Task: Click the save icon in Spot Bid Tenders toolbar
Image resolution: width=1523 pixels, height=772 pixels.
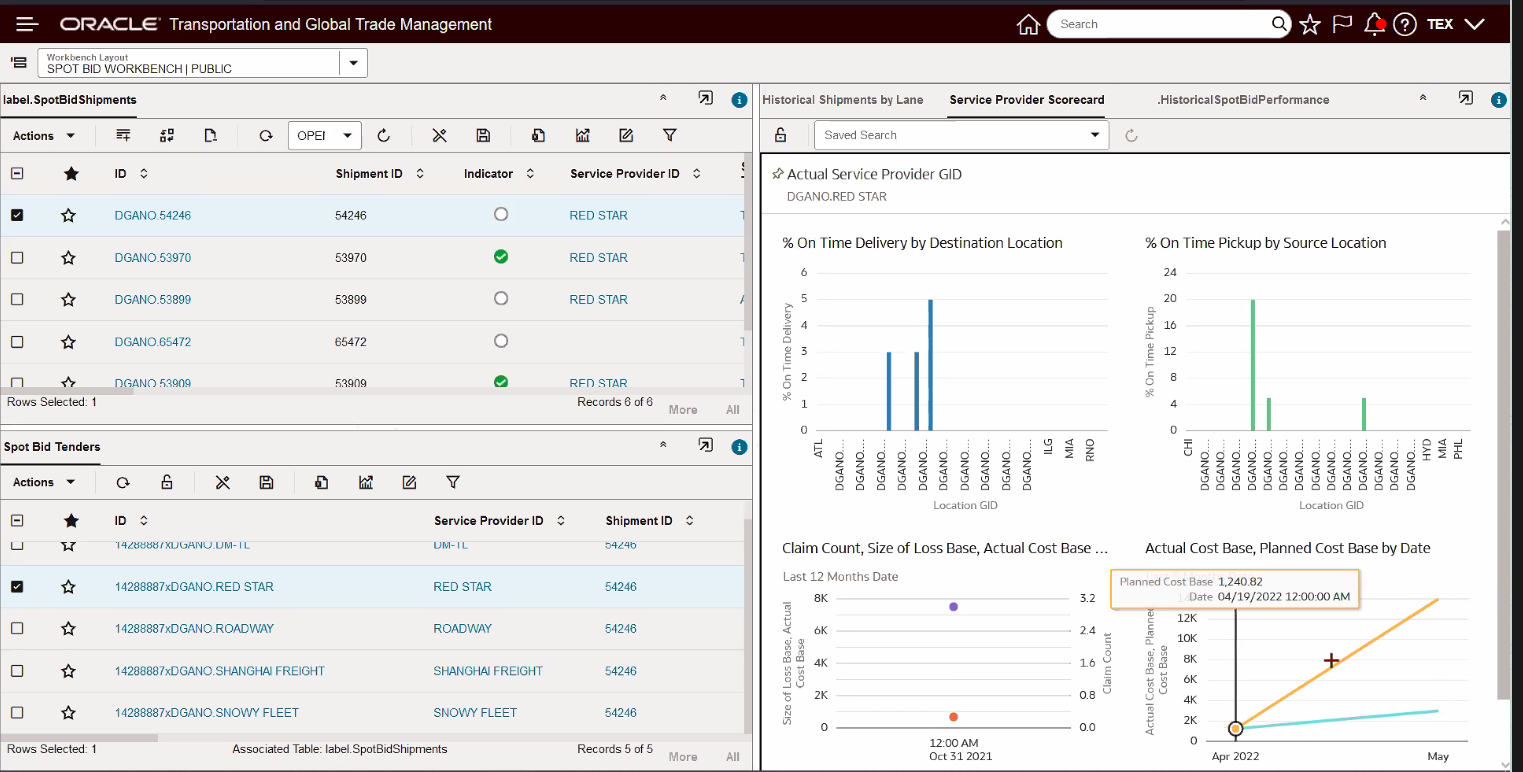Action: (x=266, y=483)
